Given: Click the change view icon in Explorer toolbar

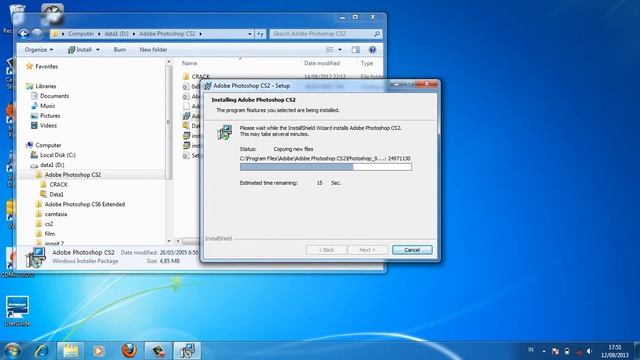Looking at the screenshot, I should pyautogui.click(x=330, y=50).
